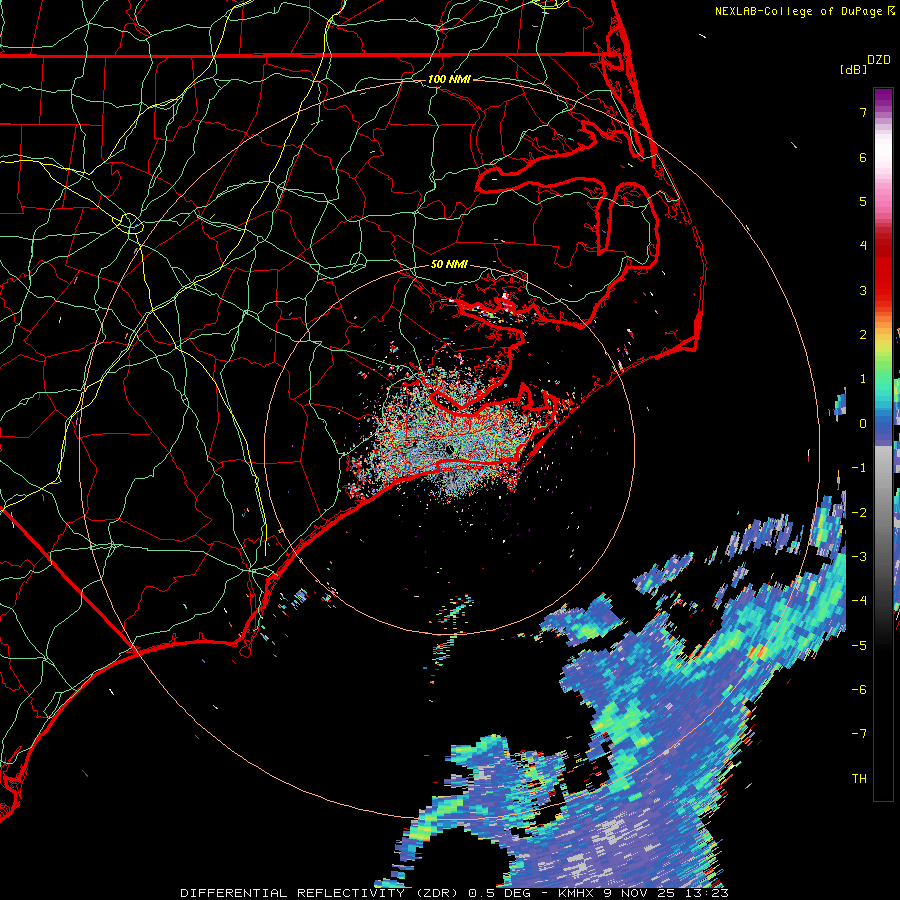This screenshot has width=900, height=900.
Task: Click the -3 value on color scale
Action: [x=859, y=557]
